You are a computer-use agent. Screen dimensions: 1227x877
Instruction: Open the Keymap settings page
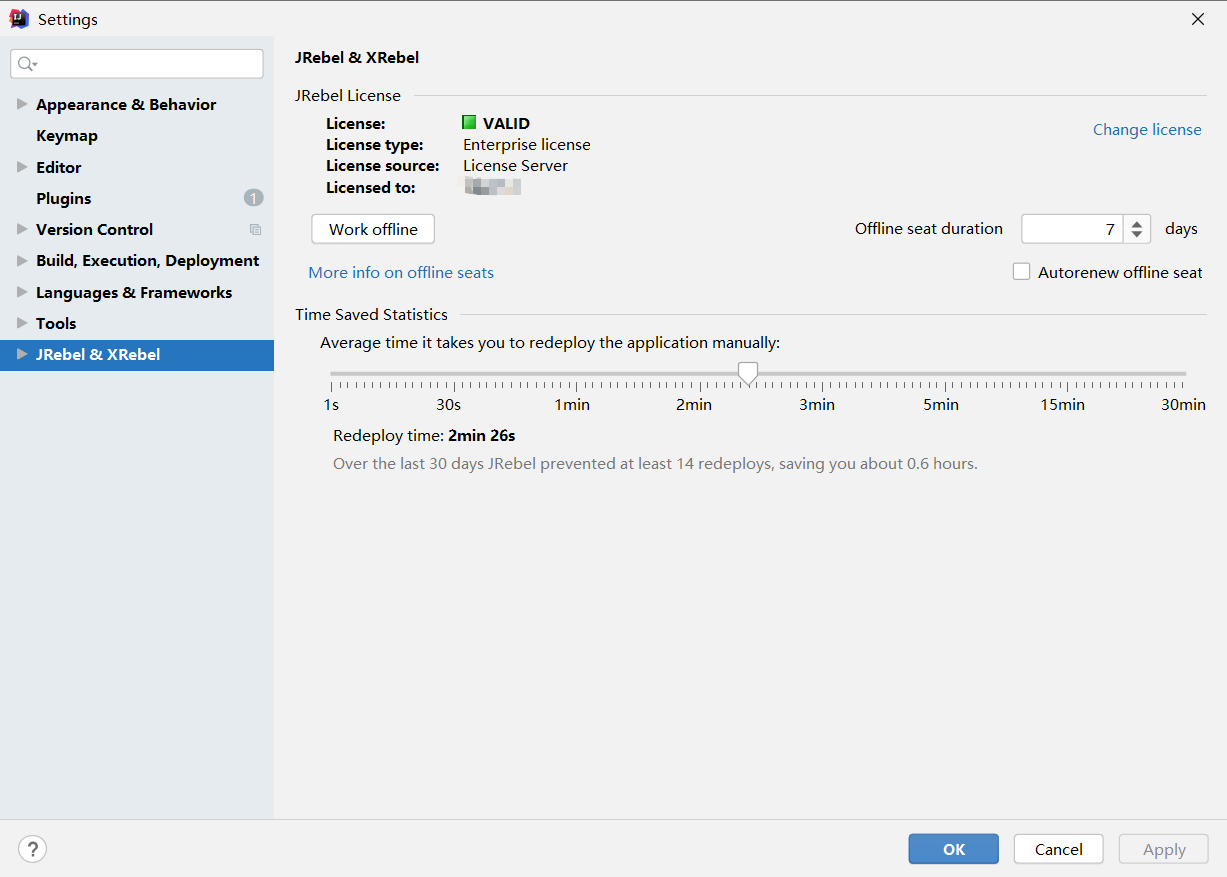(67, 135)
